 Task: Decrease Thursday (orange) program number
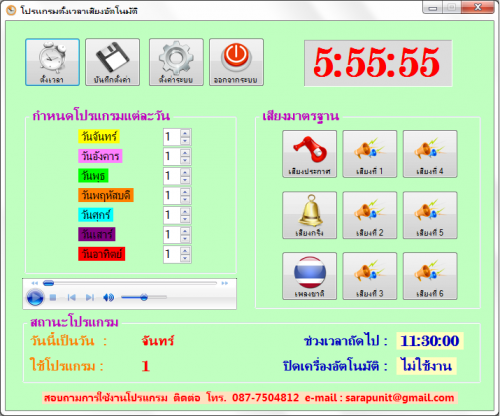(x=185, y=200)
